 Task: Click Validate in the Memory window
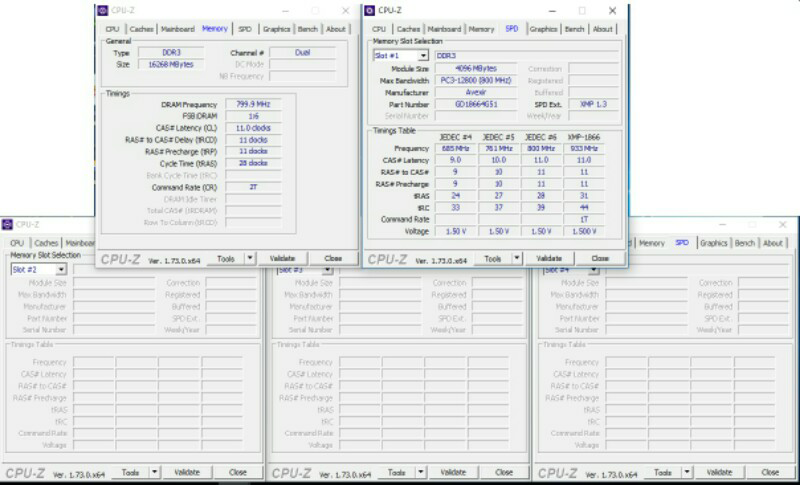pyautogui.click(x=282, y=259)
